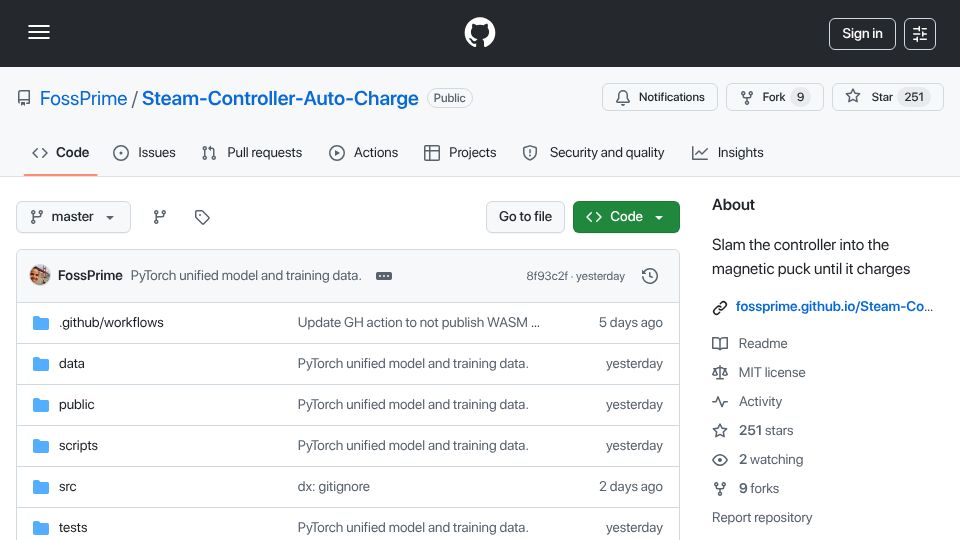Screen dimensions: 960x540
Task: Click folder icon for data row
Action: [41, 364]
